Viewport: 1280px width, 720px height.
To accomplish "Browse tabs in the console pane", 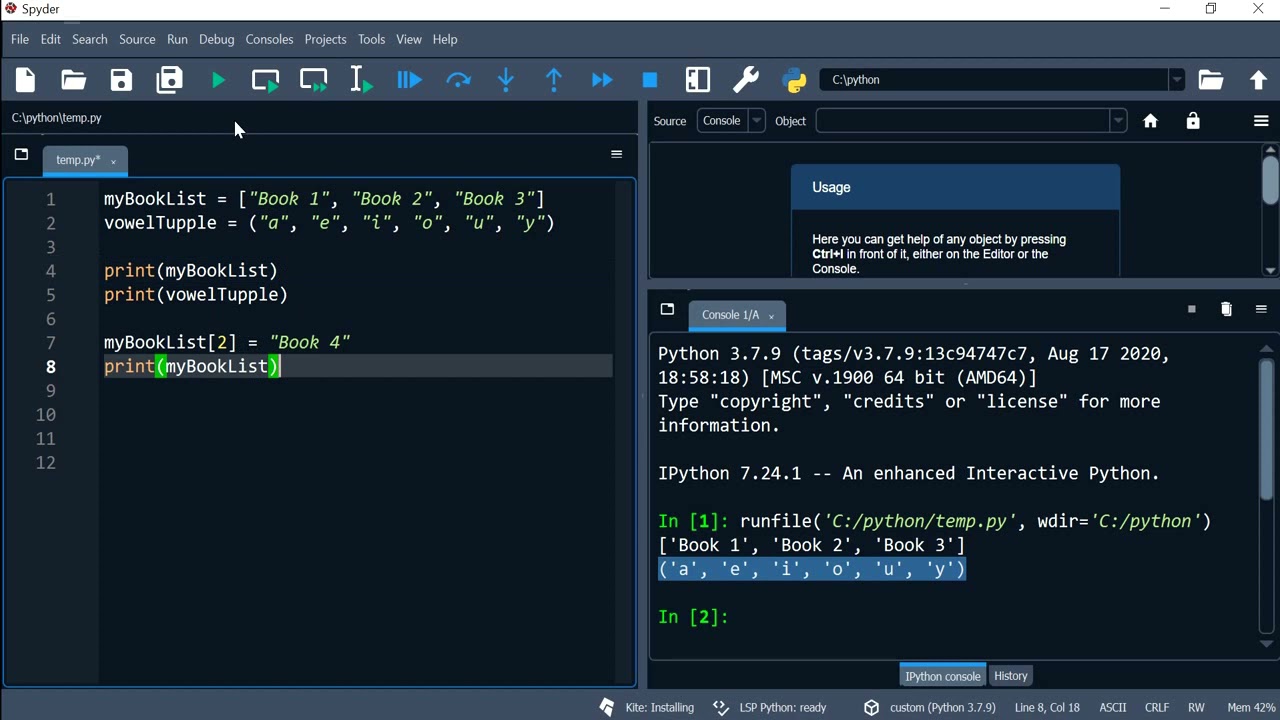I will pyautogui.click(x=667, y=309).
